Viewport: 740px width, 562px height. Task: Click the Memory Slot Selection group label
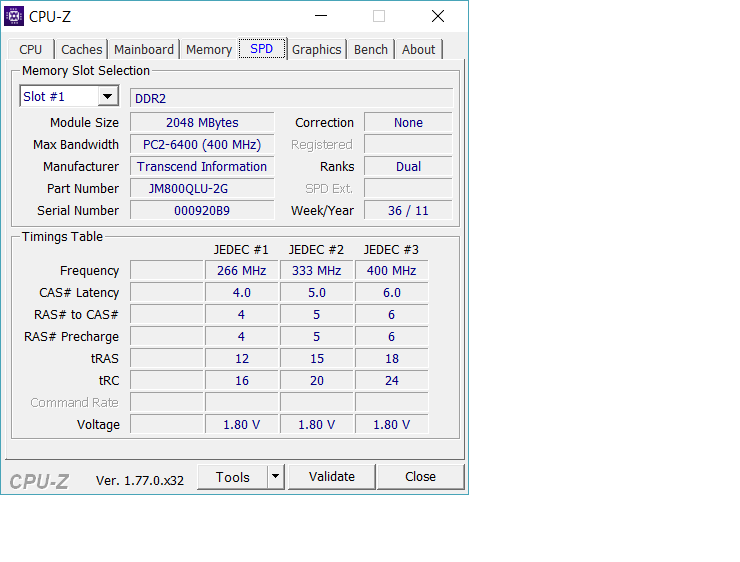point(86,71)
